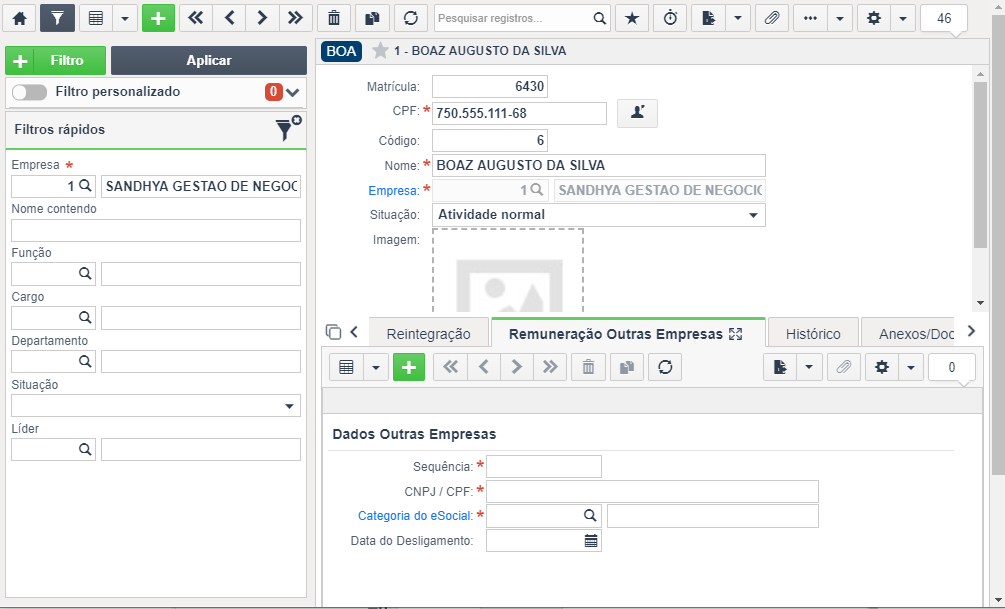Jump to first record in main toolbar
Screen dimensions: 1005x609
[195, 18]
